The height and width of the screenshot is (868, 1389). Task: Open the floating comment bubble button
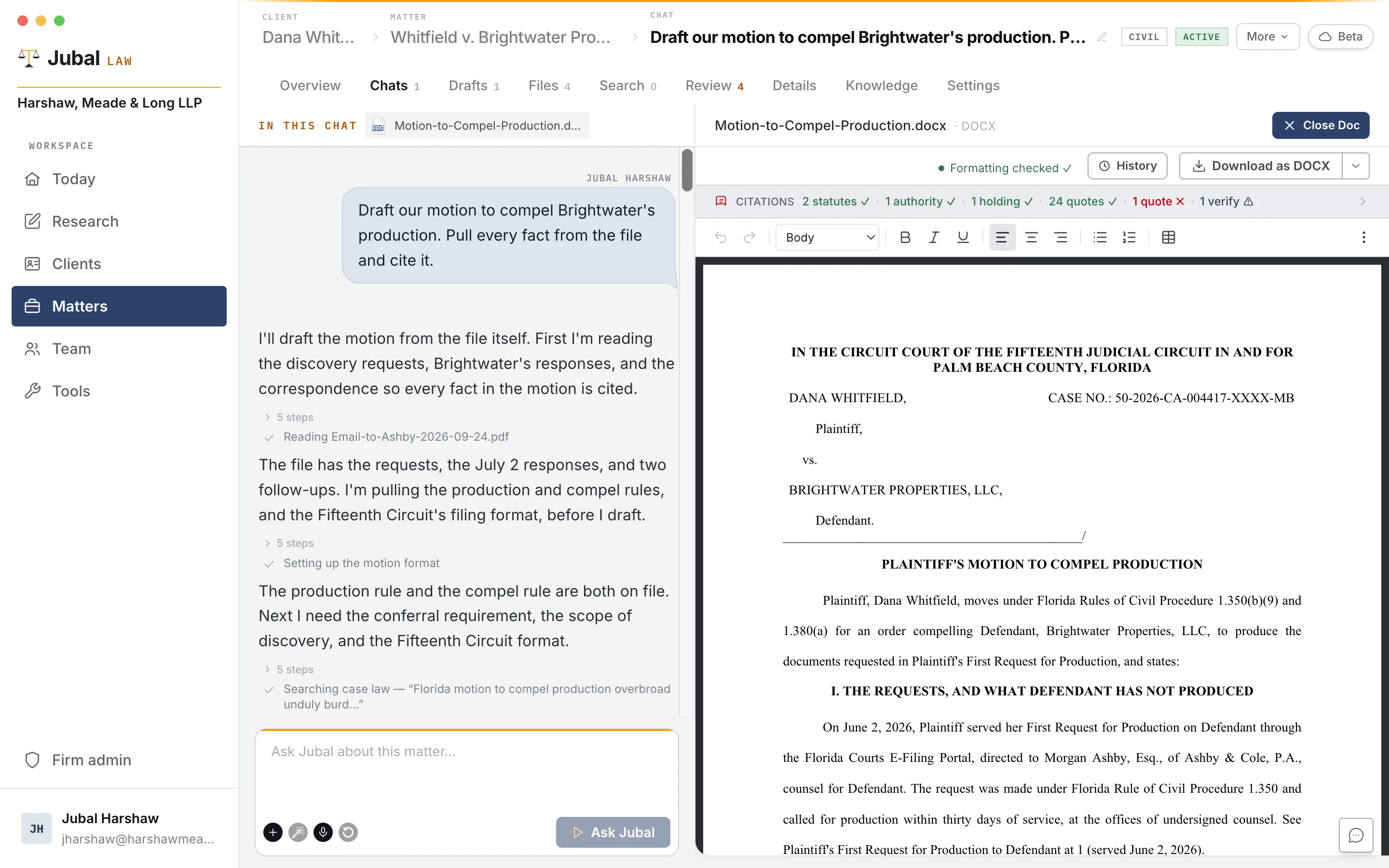[1356, 835]
